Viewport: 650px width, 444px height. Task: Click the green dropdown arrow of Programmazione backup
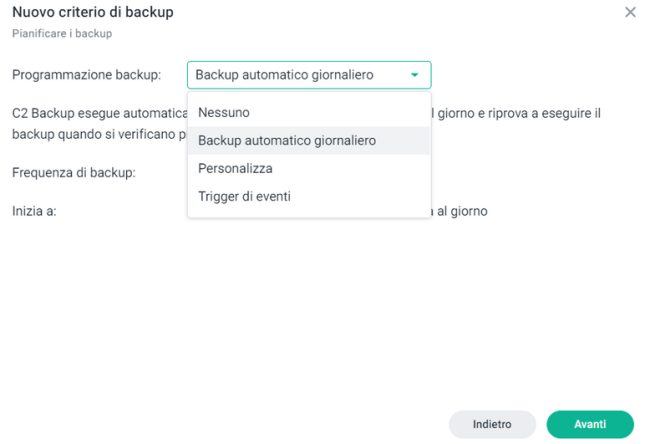pos(414,75)
